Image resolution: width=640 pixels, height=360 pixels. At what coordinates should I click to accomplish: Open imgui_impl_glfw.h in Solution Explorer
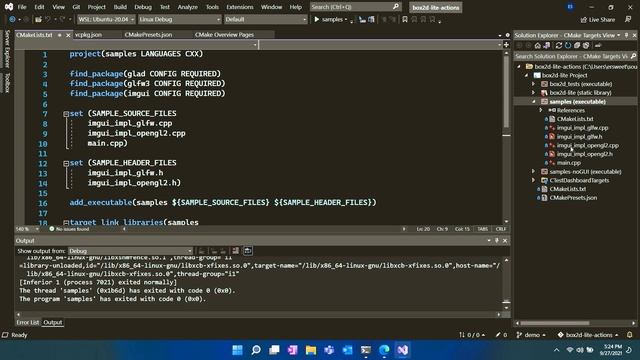pos(579,137)
